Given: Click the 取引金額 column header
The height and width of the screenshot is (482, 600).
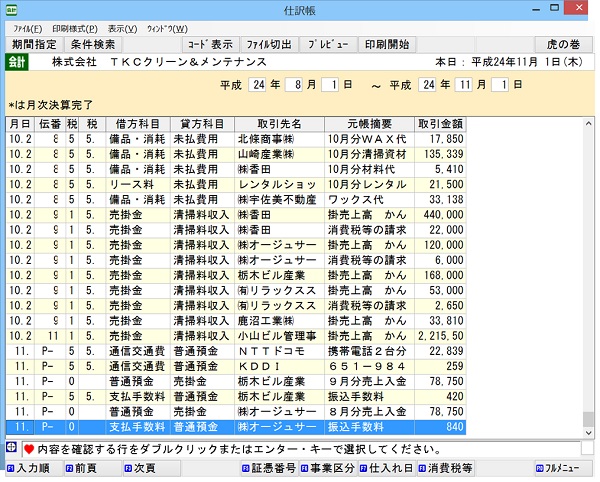Looking at the screenshot, I should click(440, 124).
